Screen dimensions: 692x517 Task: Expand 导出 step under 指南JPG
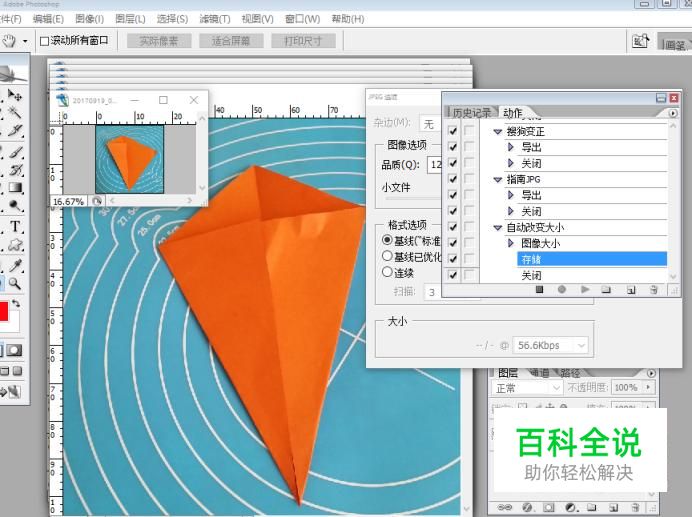(x=511, y=195)
